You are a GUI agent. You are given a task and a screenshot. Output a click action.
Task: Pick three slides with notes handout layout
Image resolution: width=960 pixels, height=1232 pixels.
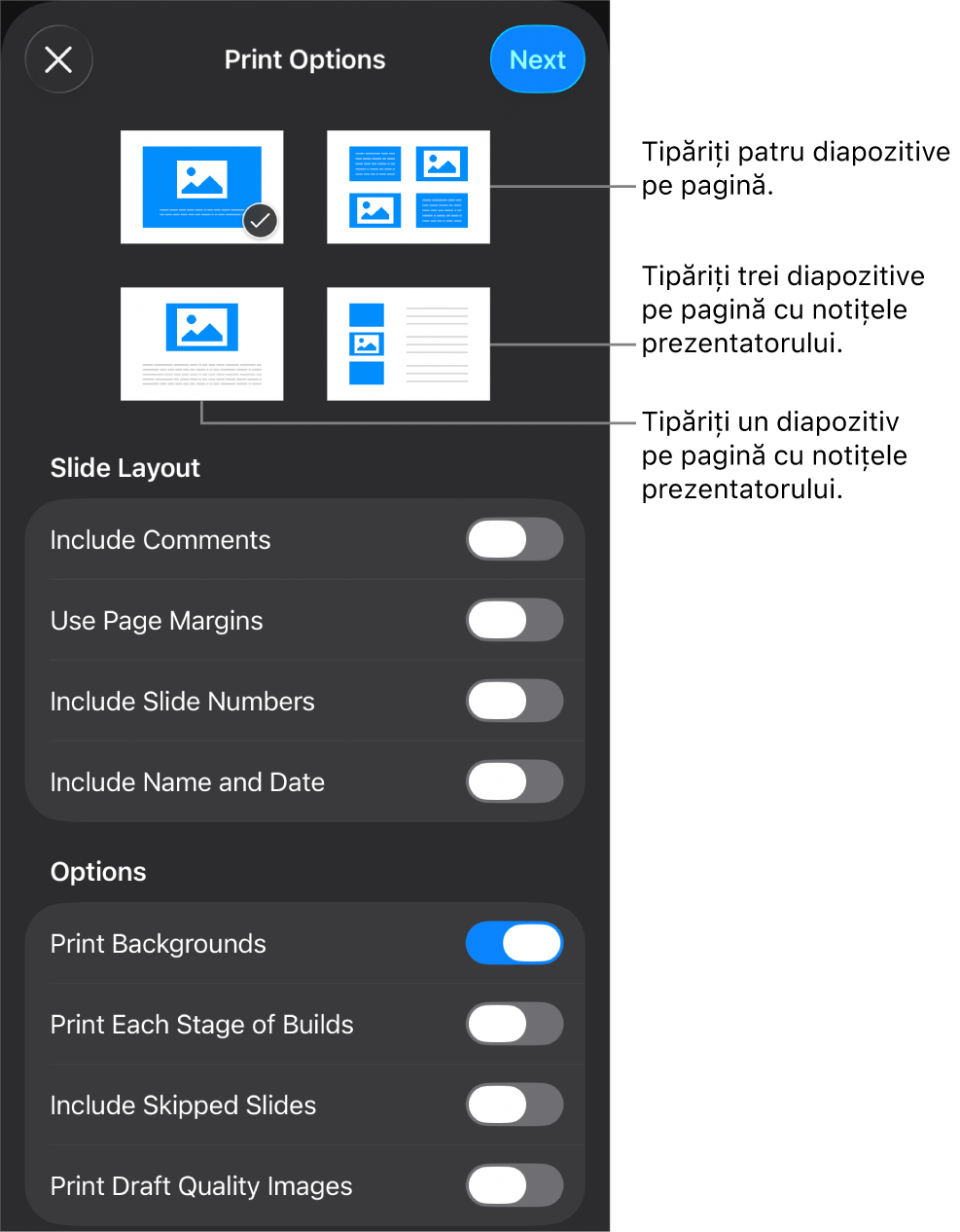tap(409, 344)
